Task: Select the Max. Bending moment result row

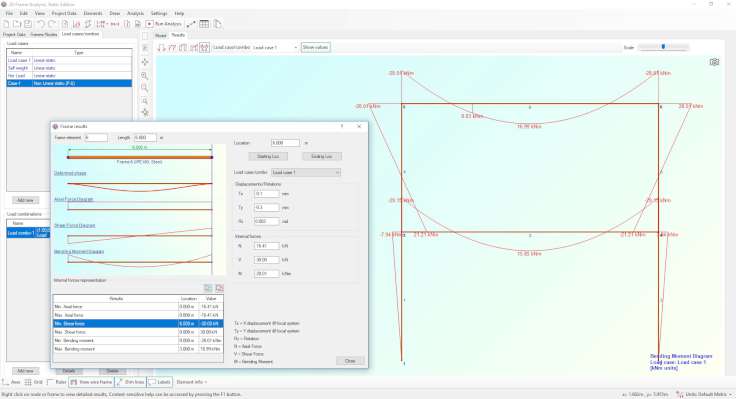Action: coord(138,349)
